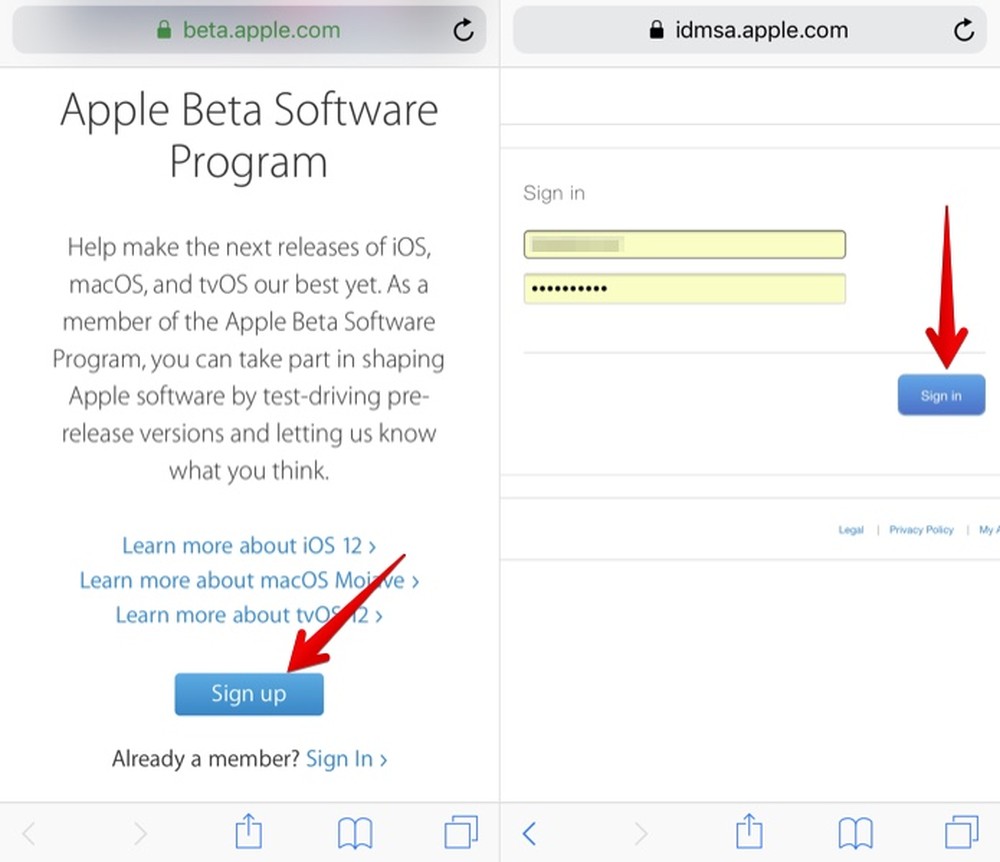The height and width of the screenshot is (862, 1000).
Task: Reload the idmsa.apple.com sign in page
Action: click(x=963, y=30)
